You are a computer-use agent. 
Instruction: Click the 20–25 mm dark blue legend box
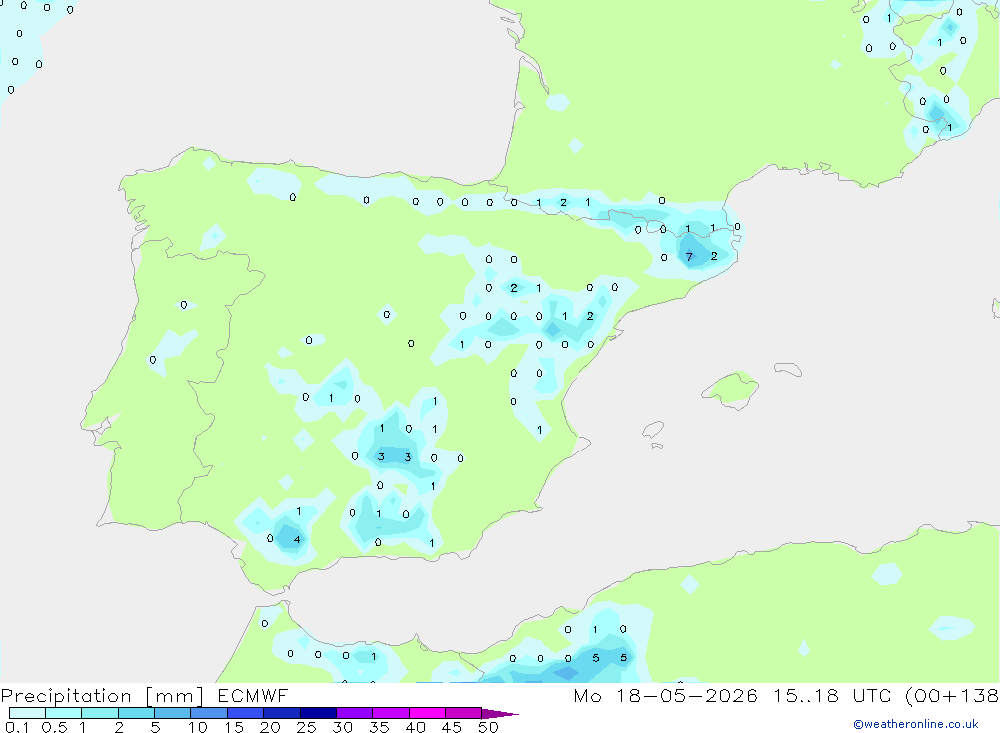pos(281,713)
